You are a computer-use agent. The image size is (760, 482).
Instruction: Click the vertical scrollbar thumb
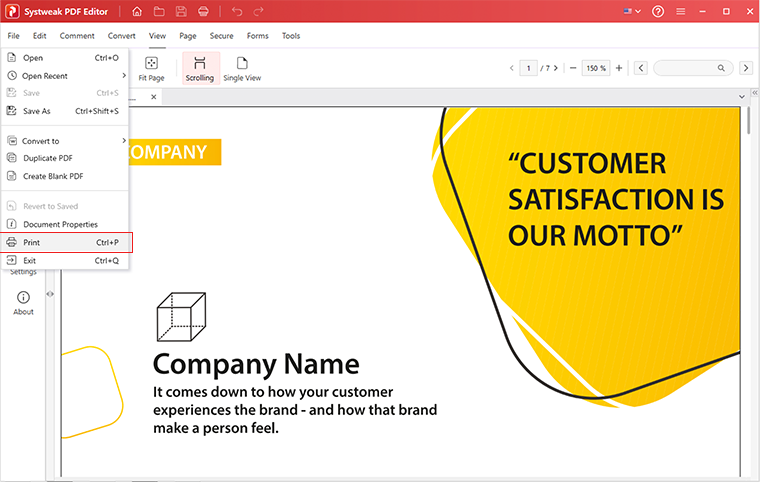point(749,121)
